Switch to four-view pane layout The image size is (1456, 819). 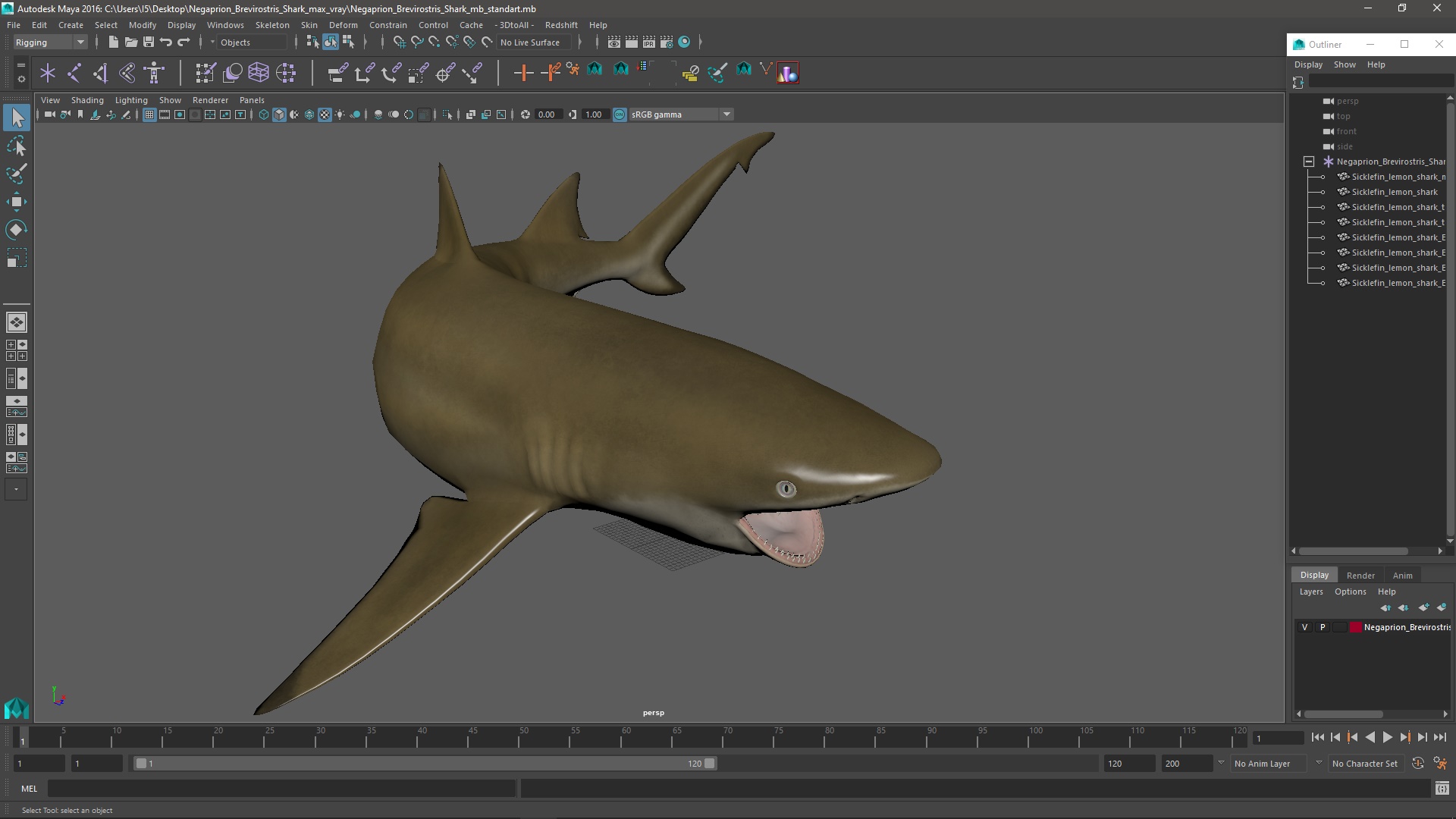coord(17,350)
